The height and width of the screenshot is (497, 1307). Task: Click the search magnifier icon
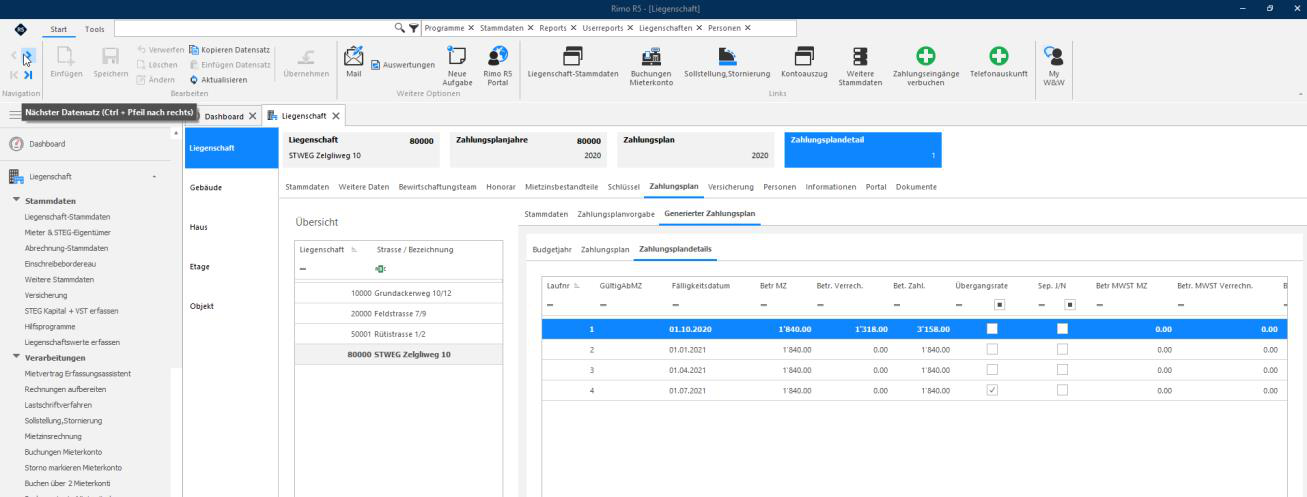tap(401, 27)
